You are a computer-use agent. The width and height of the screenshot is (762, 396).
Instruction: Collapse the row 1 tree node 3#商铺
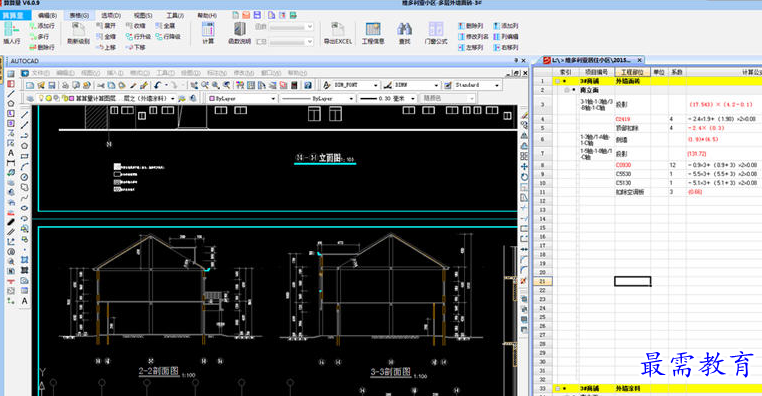[557, 81]
